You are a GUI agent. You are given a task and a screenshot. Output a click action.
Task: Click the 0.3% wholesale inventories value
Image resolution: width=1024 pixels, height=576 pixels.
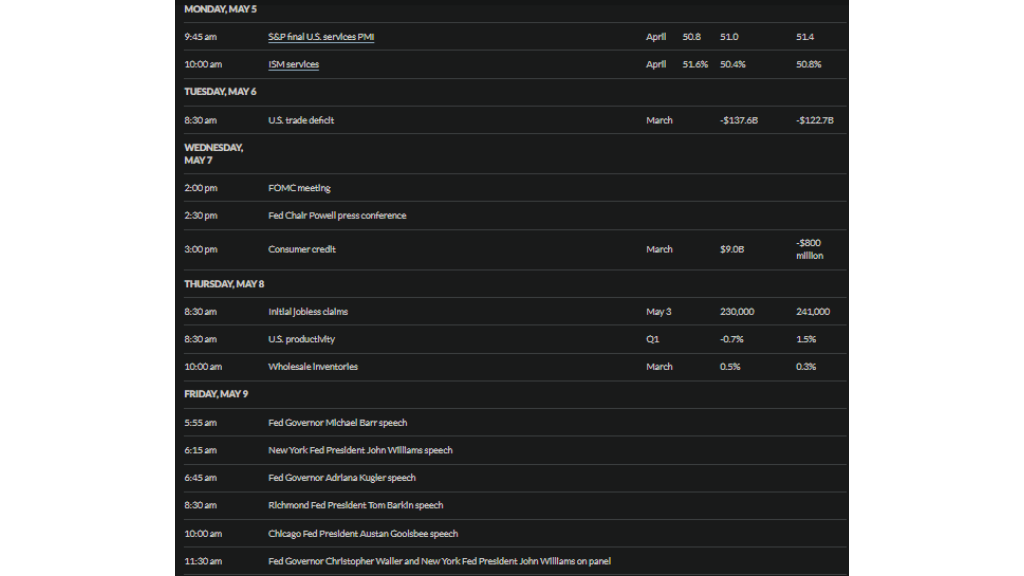tap(806, 366)
